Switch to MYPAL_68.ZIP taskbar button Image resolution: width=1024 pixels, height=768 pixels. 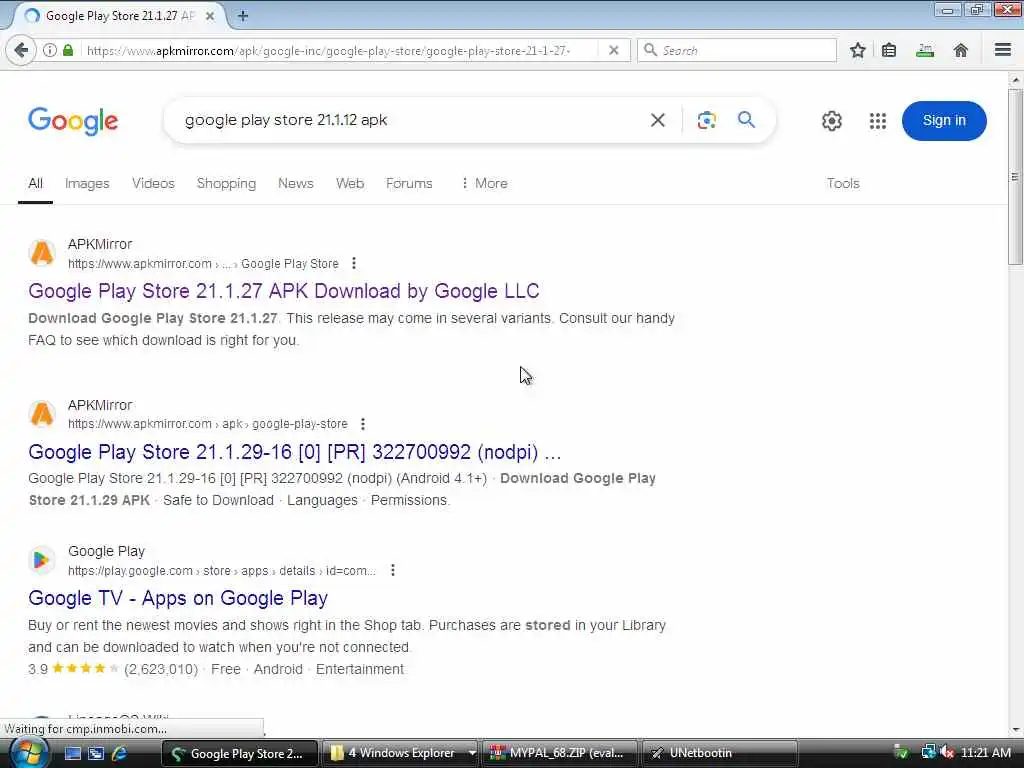coord(561,753)
